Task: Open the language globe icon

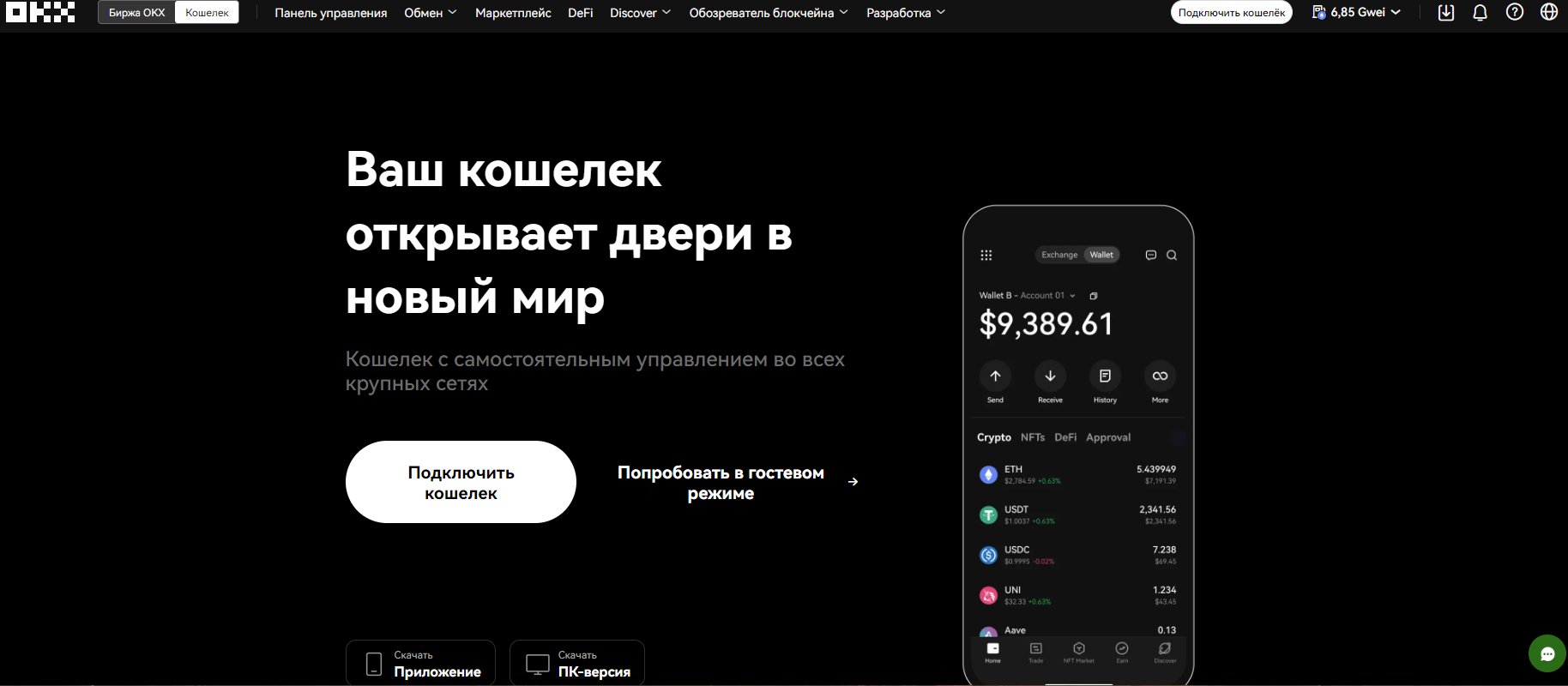Action: pos(1549,12)
